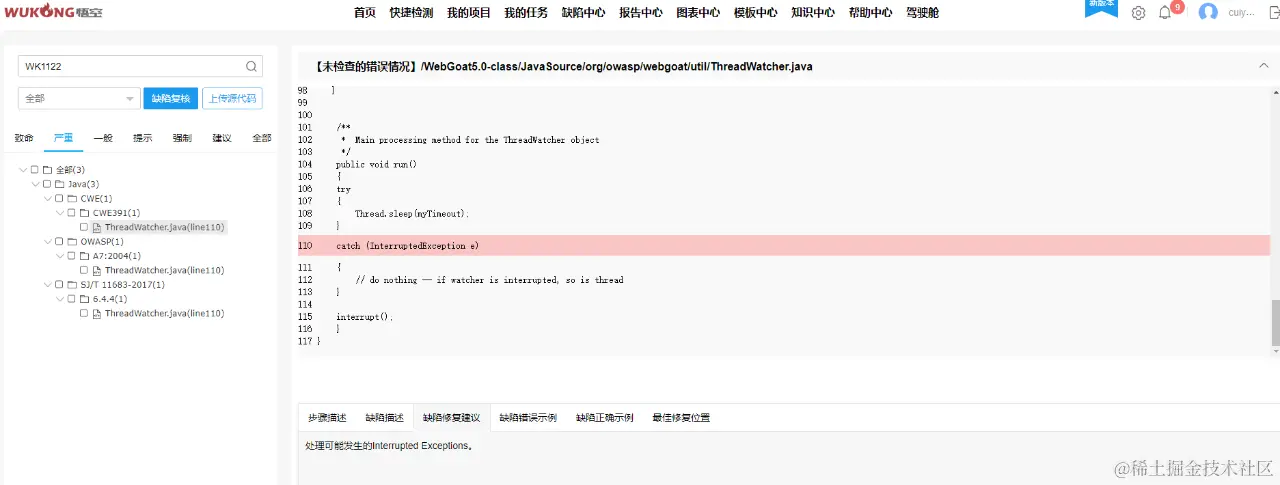Check the 6.4.4(1) checkbox
1280x485 pixels.
click(x=71, y=299)
